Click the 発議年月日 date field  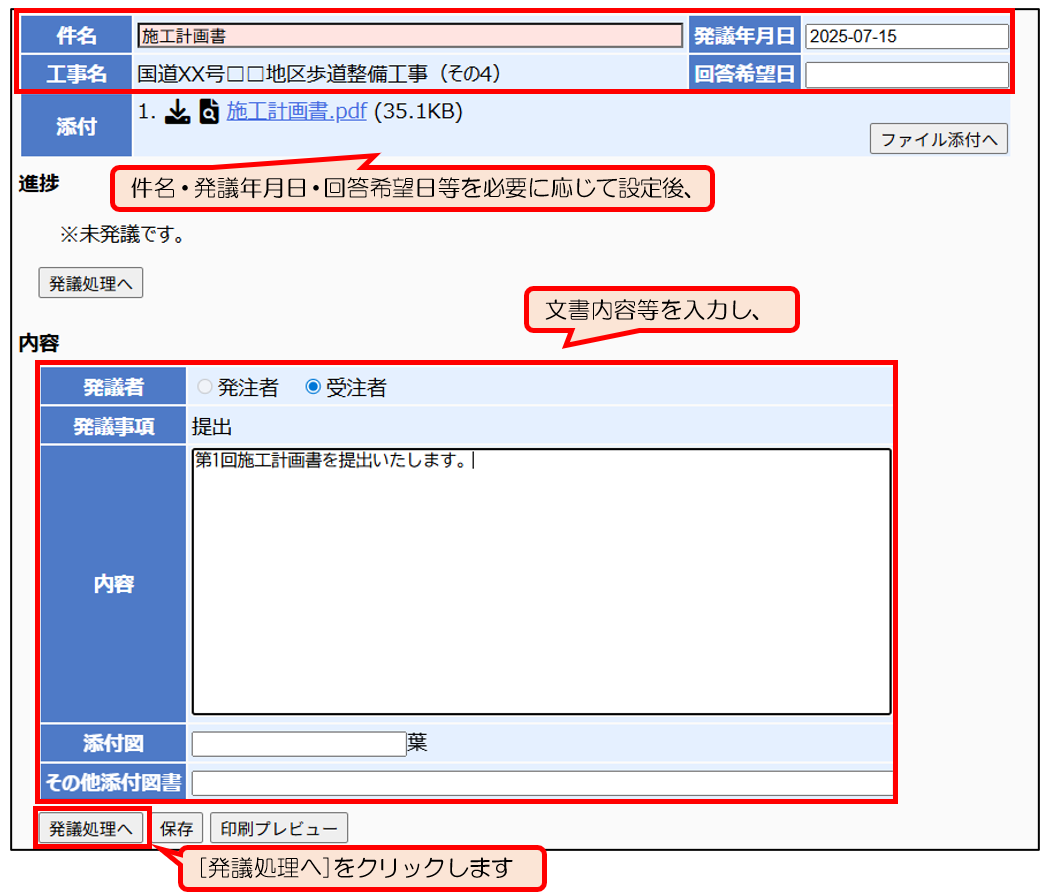tap(906, 36)
